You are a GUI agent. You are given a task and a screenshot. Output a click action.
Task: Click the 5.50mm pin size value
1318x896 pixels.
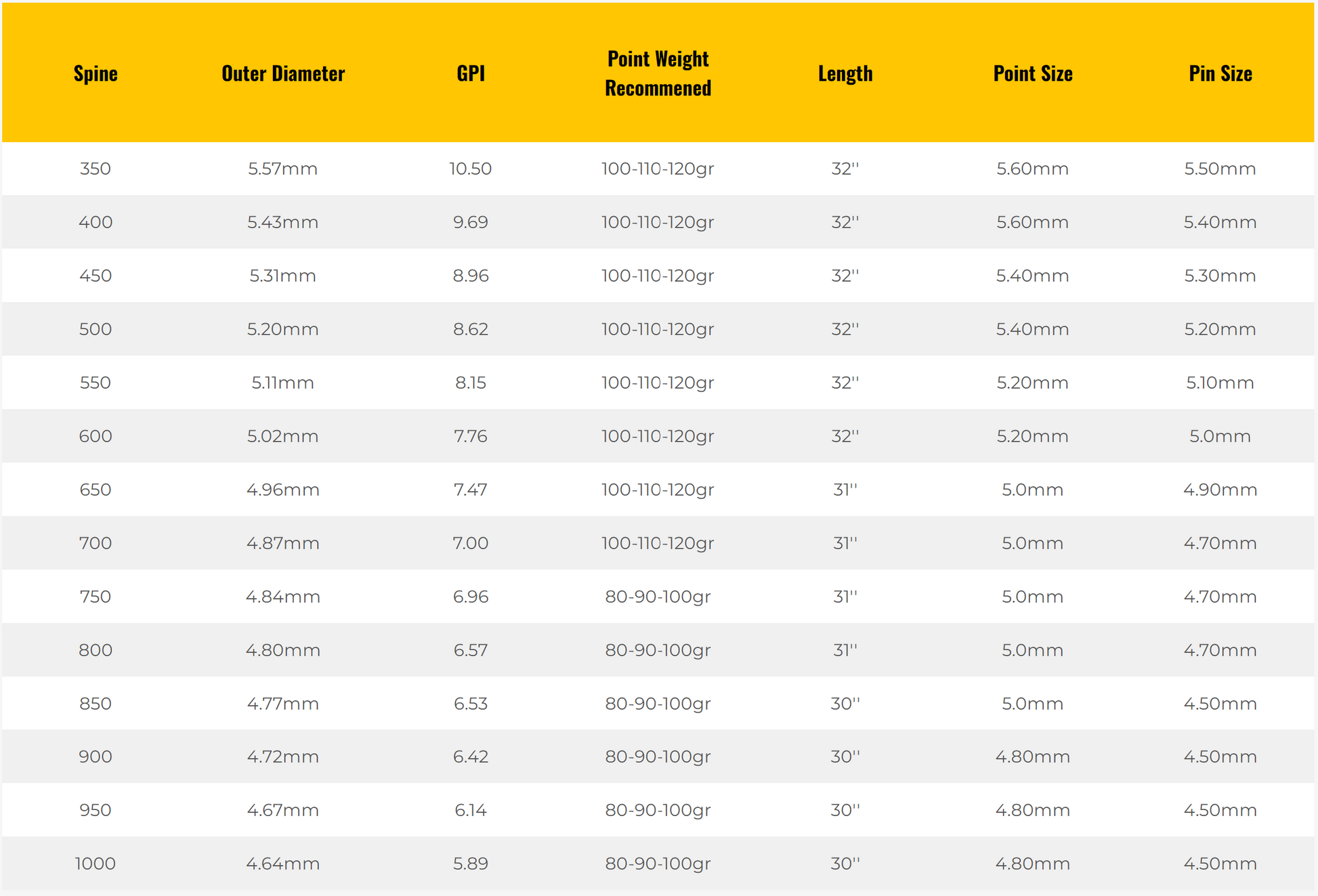(1220, 169)
